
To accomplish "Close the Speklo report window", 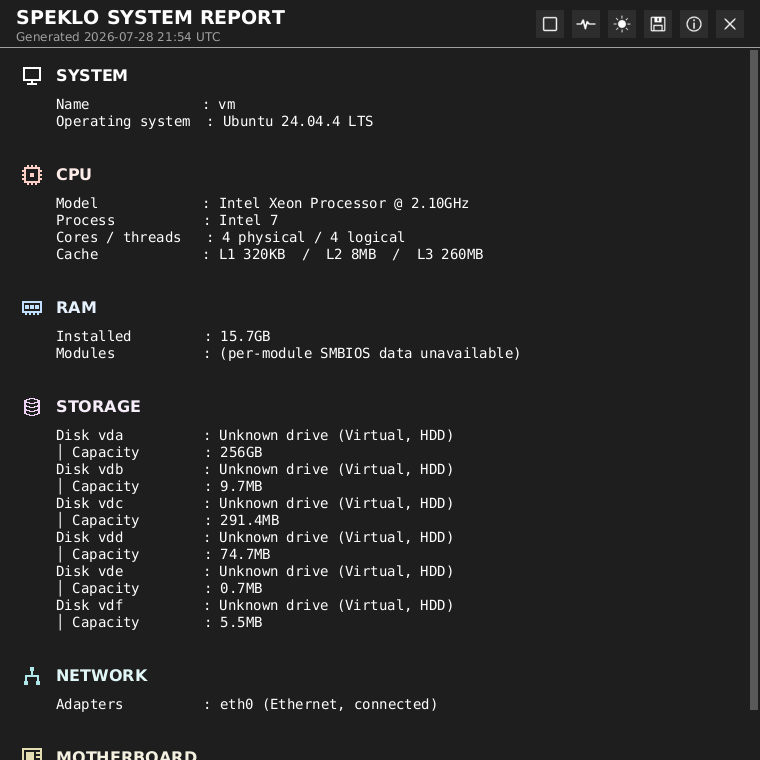I will point(730,24).
